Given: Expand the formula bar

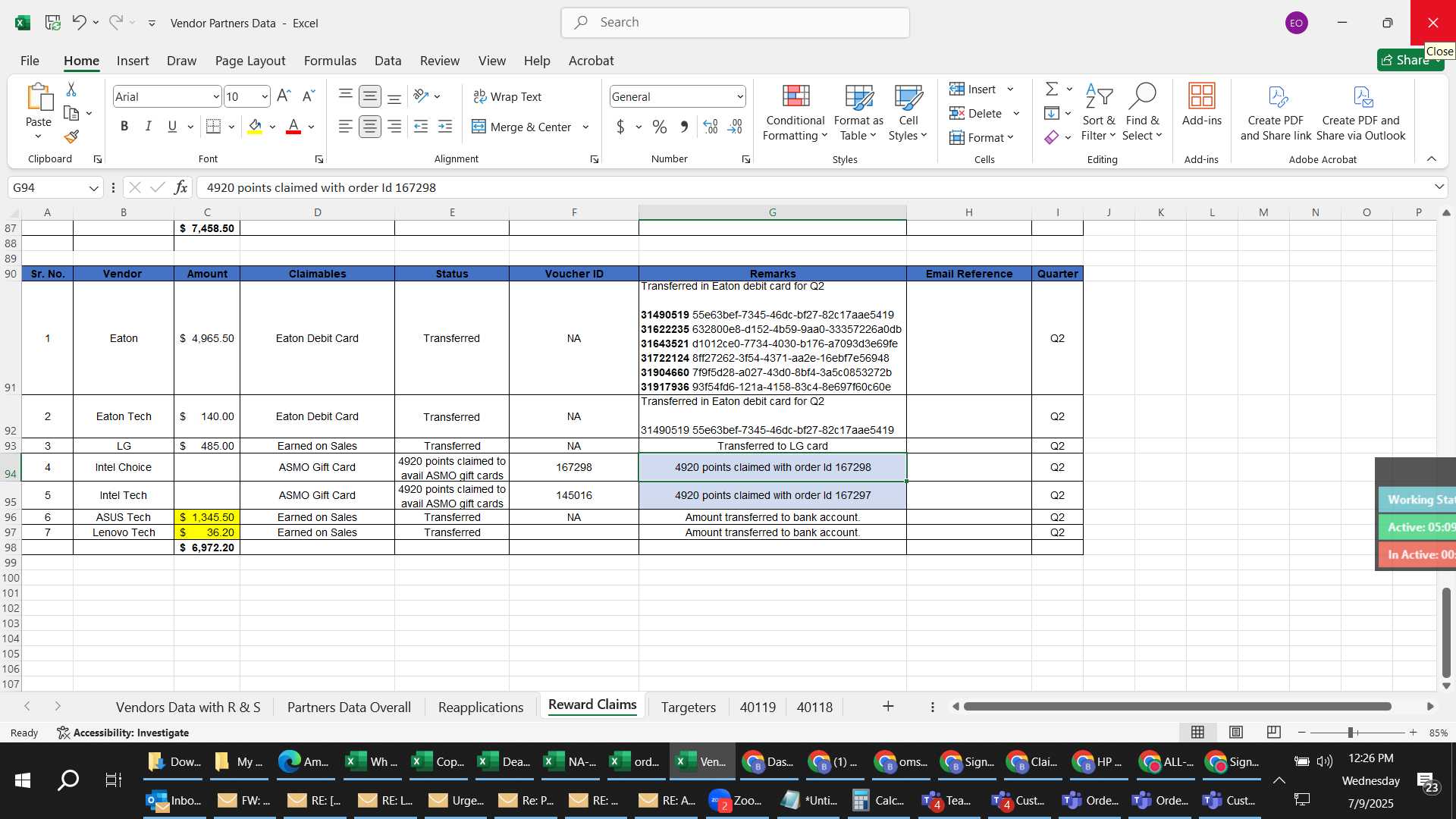Looking at the screenshot, I should pos(1439,187).
